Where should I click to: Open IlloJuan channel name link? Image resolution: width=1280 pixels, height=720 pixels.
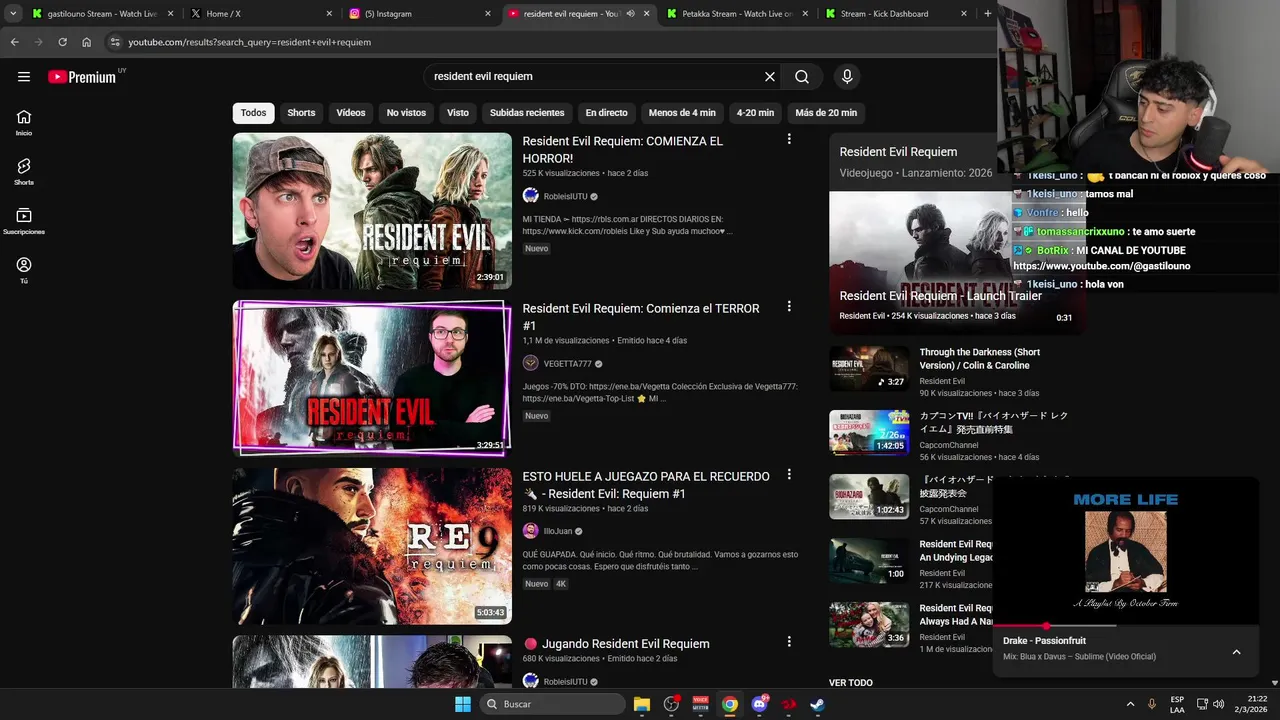[557, 531]
